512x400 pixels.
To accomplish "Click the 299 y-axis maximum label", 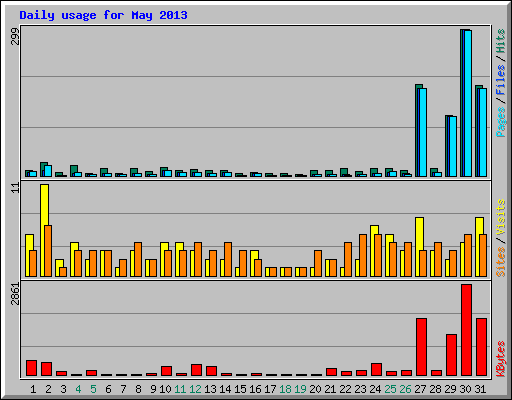I will point(15,37).
